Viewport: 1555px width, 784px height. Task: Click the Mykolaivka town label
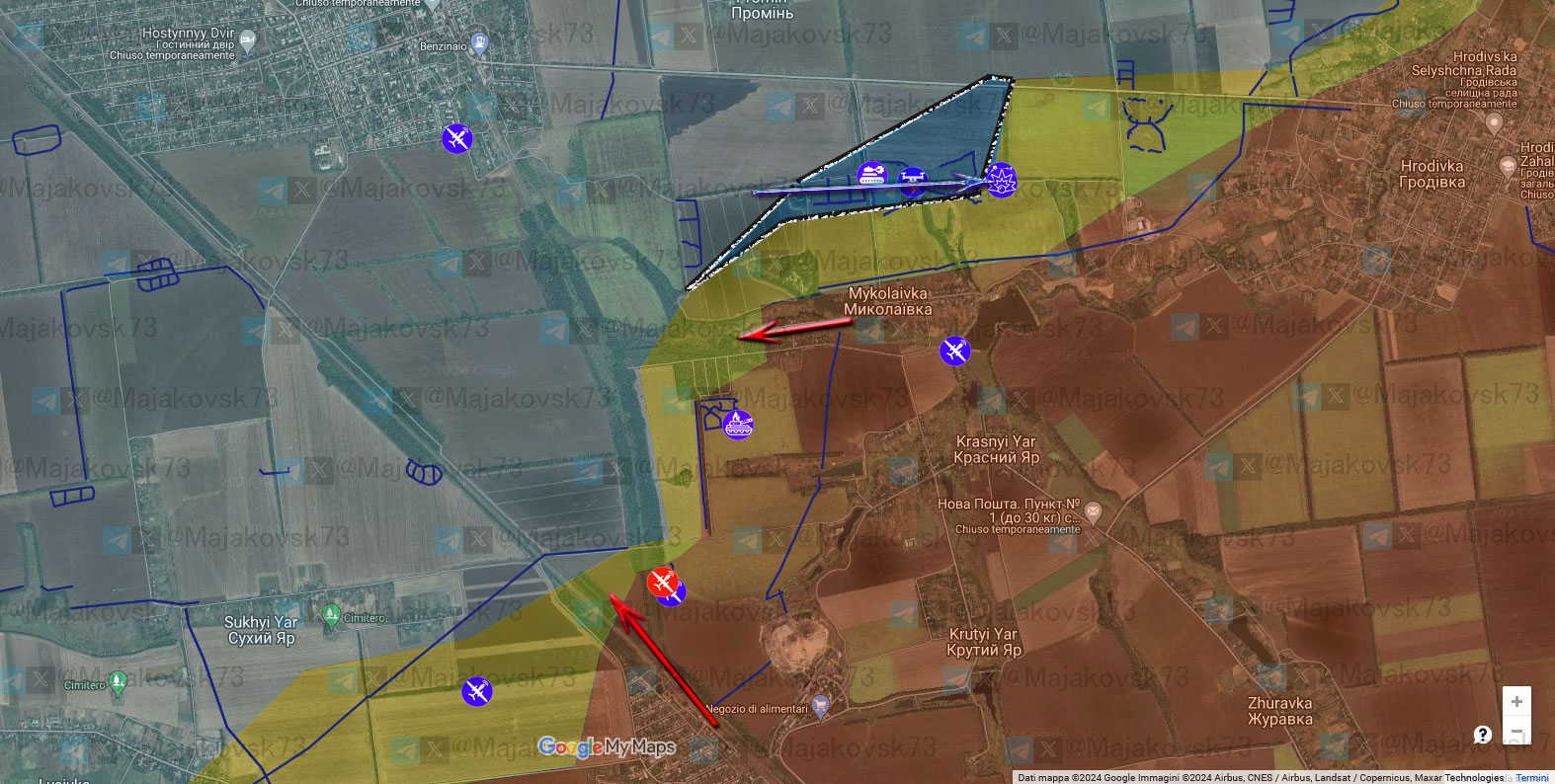[887, 301]
